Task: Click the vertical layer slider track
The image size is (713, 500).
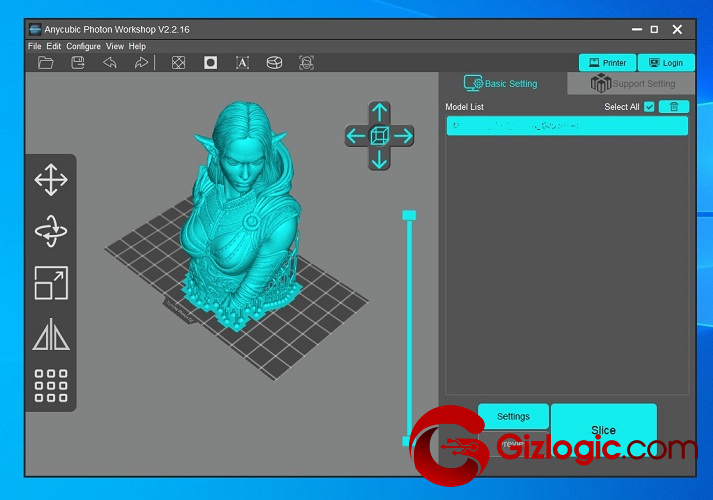Action: 409,328
